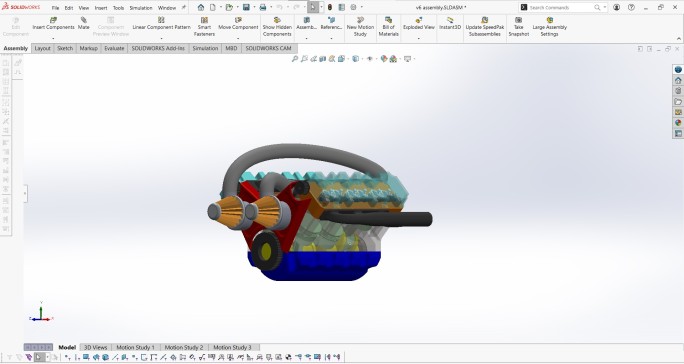Open SOLIDWORKS Resources home icon in task pane
684x364 pixels.
(x=678, y=80)
